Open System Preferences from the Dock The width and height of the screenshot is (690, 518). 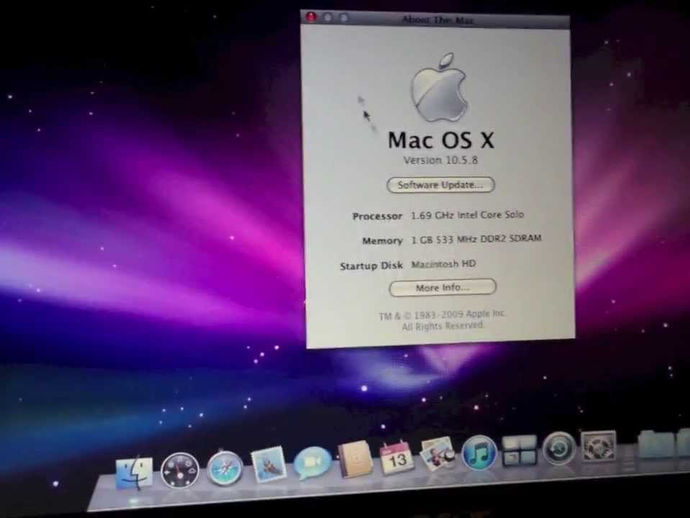pos(598,446)
